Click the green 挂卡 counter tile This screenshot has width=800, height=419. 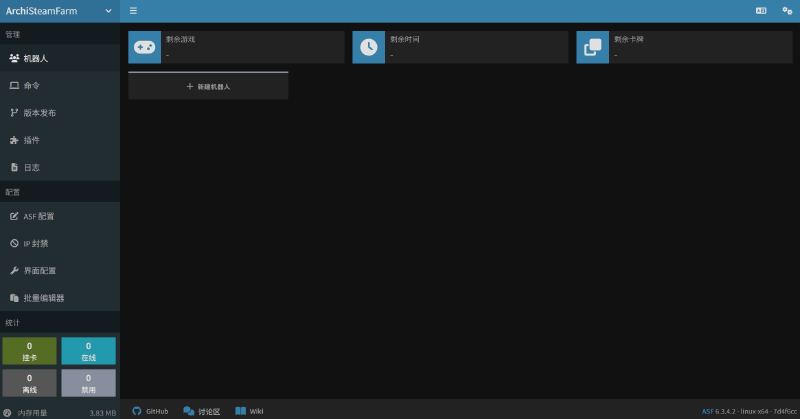click(29, 351)
